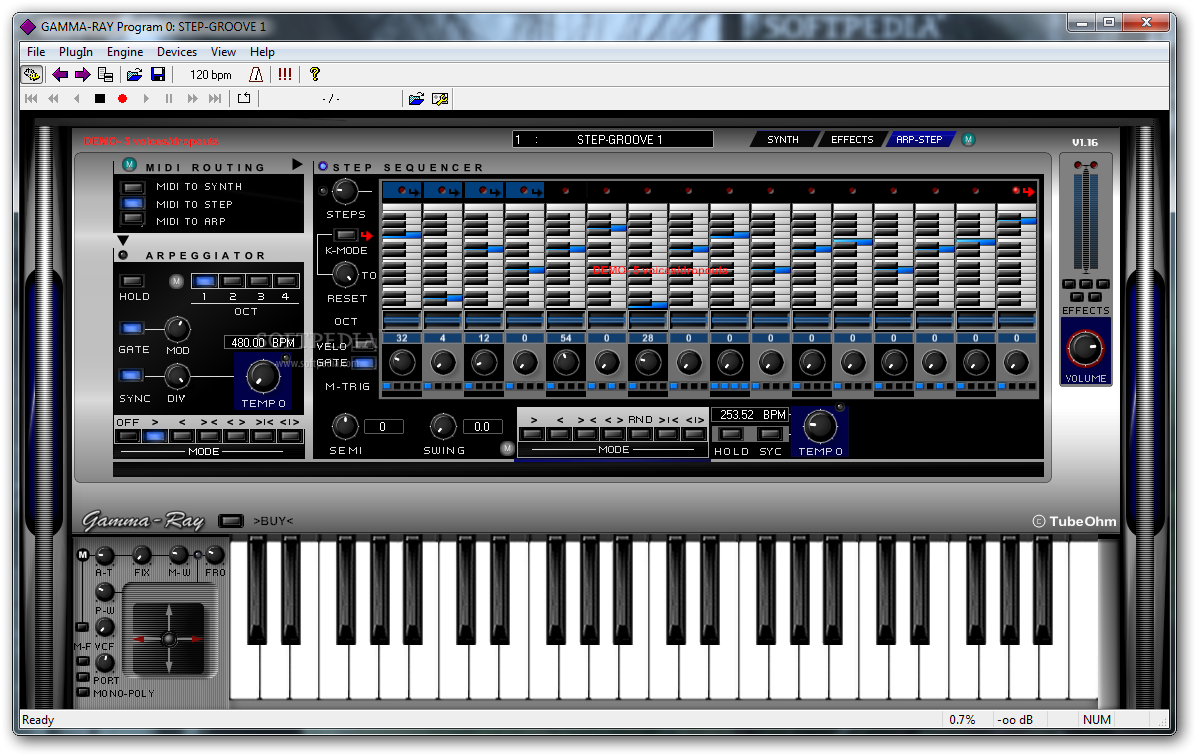Toggle the step sequencer GATE button

(363, 363)
